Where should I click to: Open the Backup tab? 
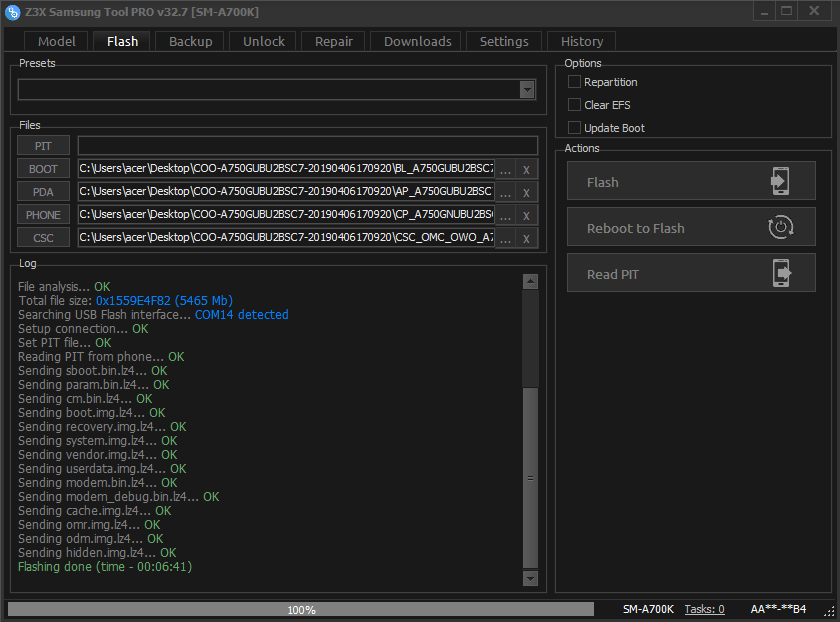tap(190, 41)
